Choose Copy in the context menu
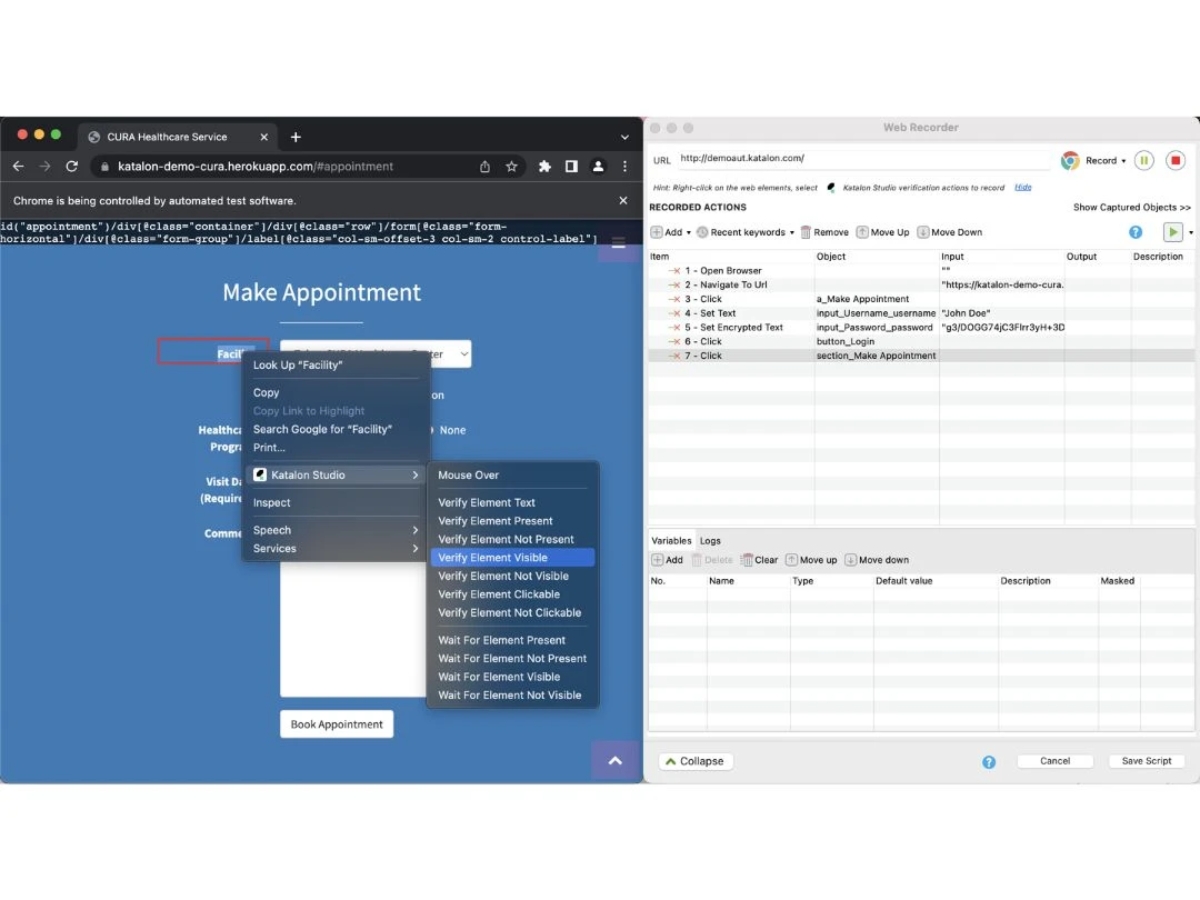Screen dimensions: 1200x900 tap(336, 393)
